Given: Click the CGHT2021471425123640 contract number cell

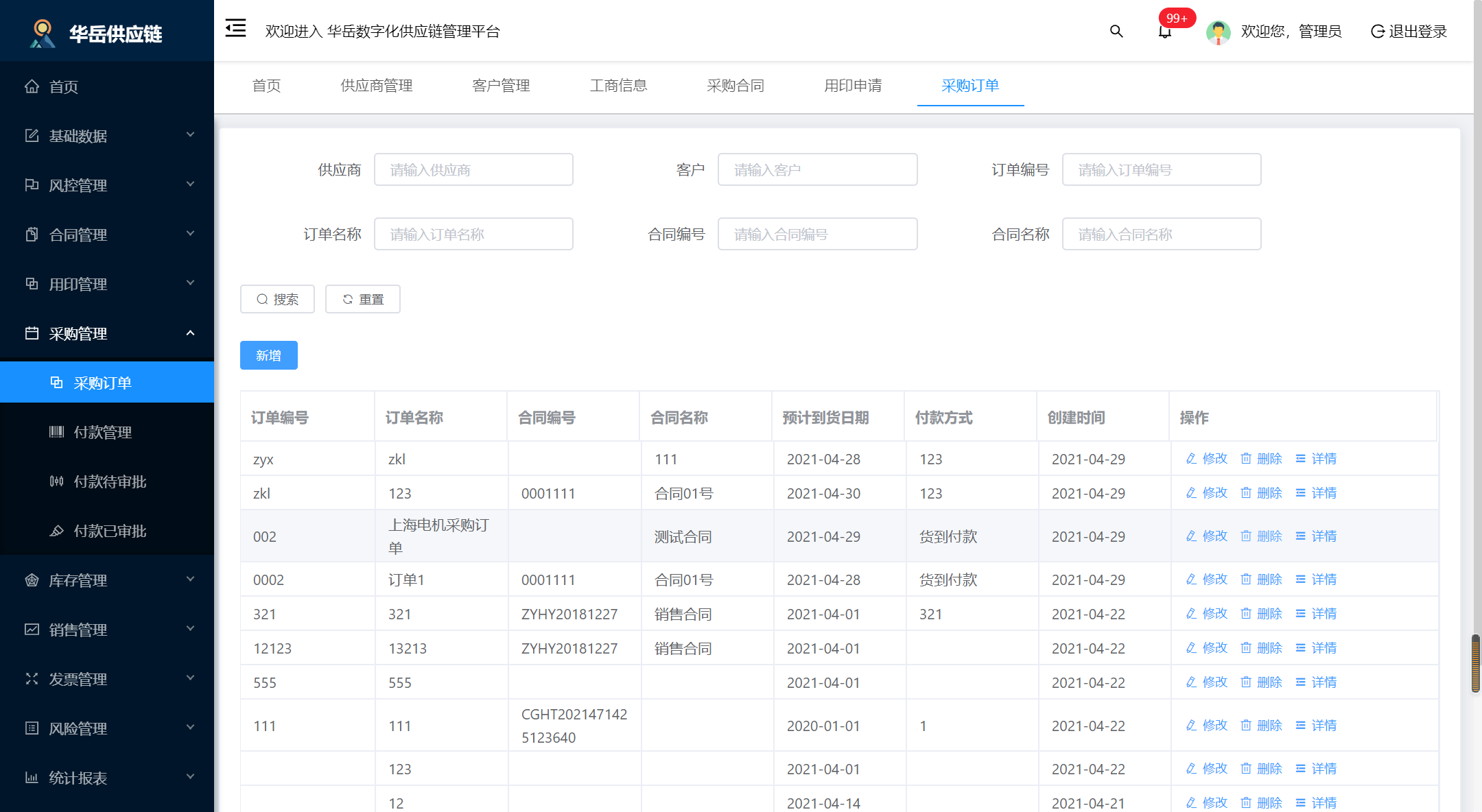Looking at the screenshot, I should (x=574, y=726).
